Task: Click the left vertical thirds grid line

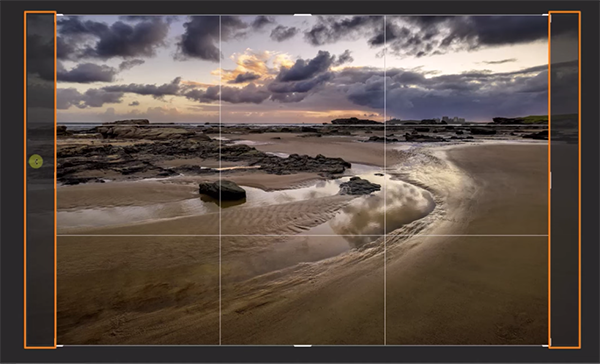Action: [x=220, y=180]
